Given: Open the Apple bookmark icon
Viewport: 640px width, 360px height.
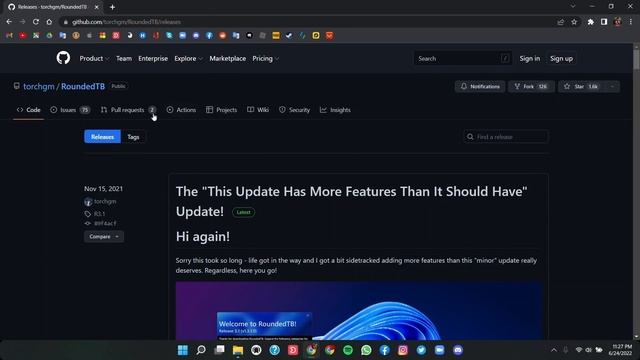Looking at the screenshot, I should click(x=89, y=36).
